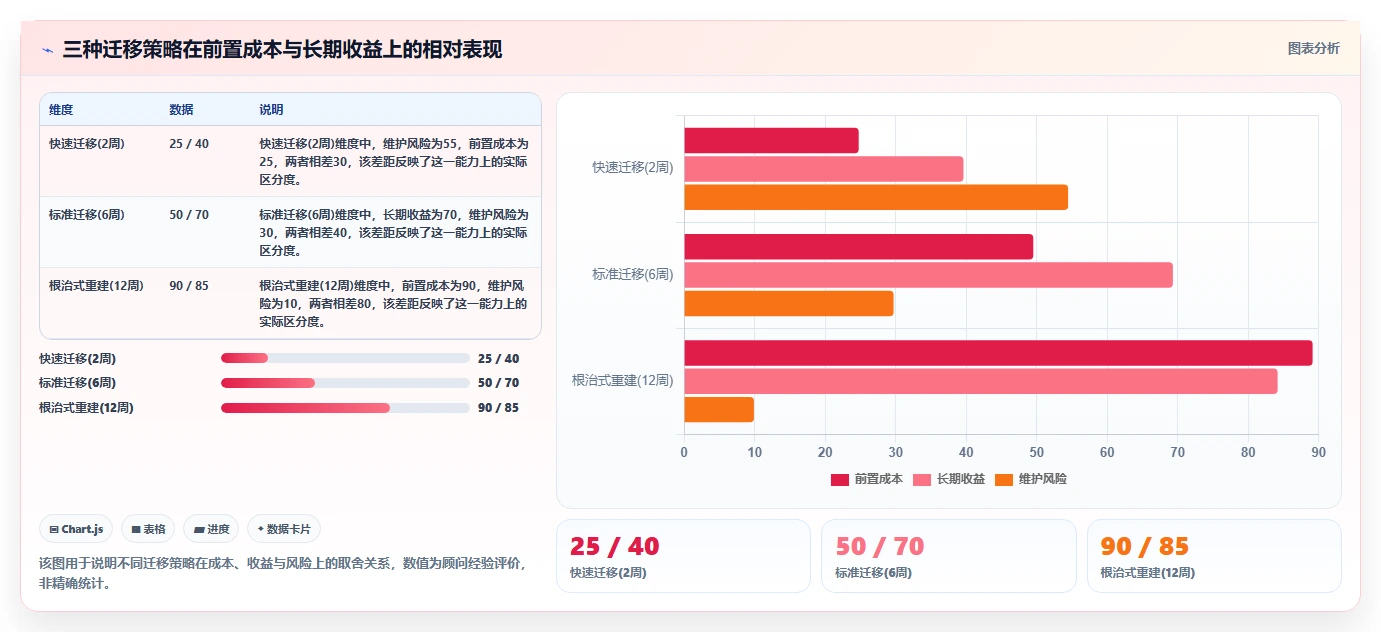1381x632 pixels.
Task: Click the lightning icon beside the title
Action: pyautogui.click(x=47, y=50)
